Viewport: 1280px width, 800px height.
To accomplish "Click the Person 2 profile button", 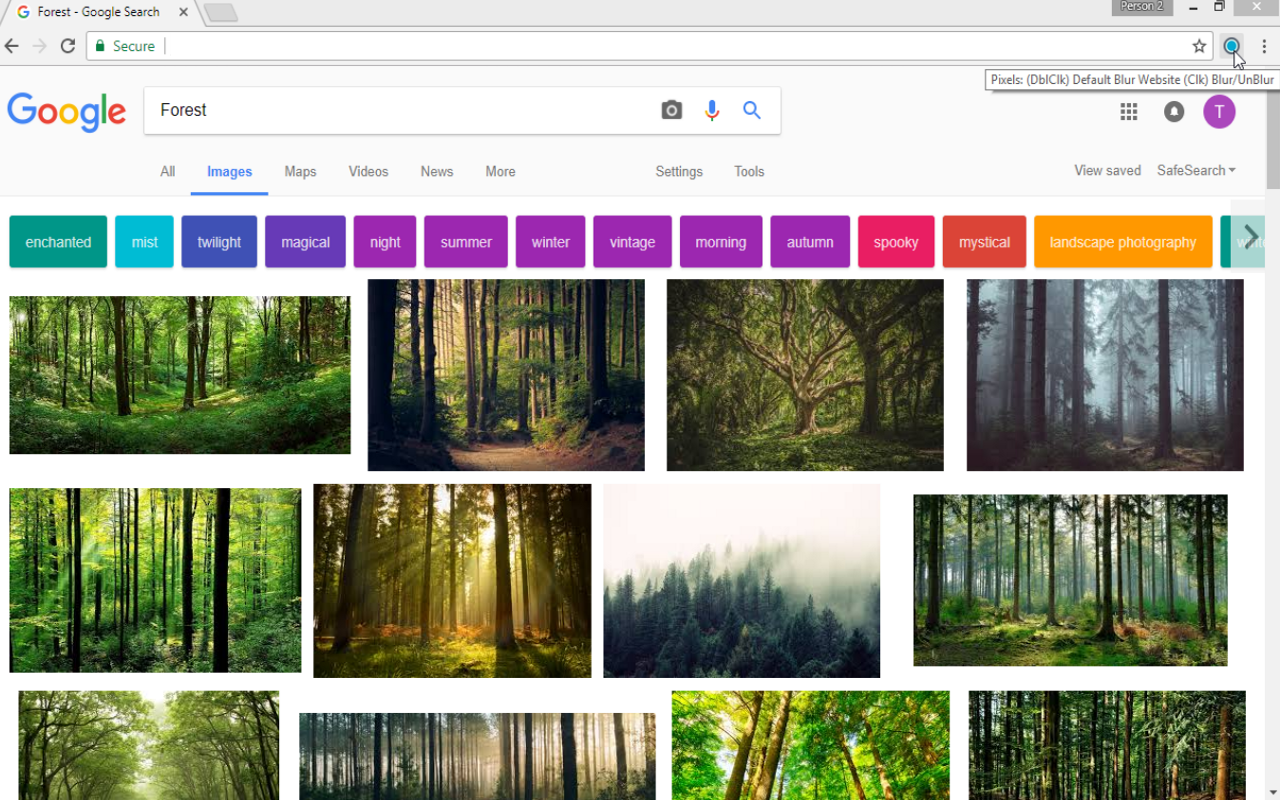I will click(x=1142, y=7).
